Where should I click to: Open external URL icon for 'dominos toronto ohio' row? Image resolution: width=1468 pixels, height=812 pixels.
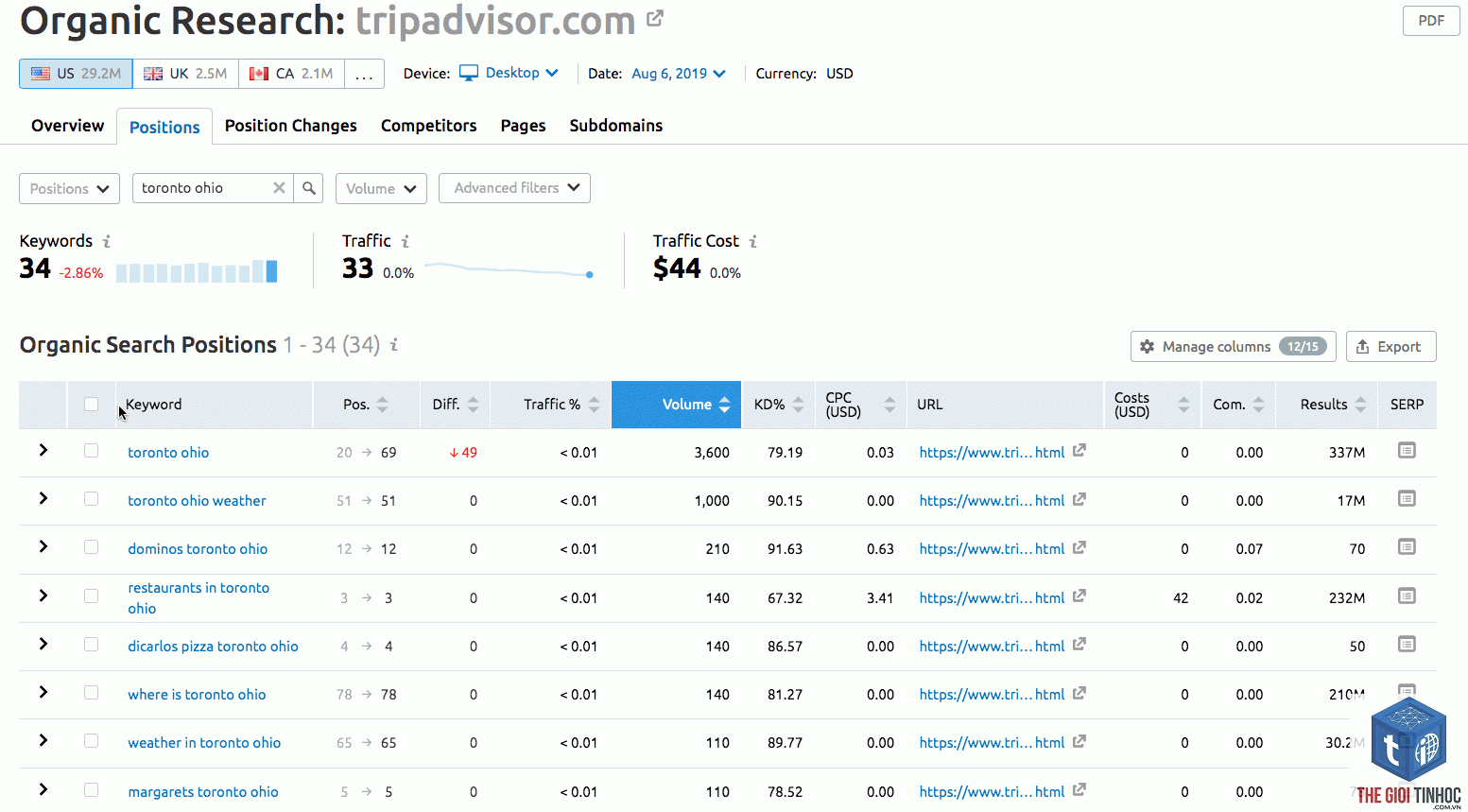(1079, 547)
